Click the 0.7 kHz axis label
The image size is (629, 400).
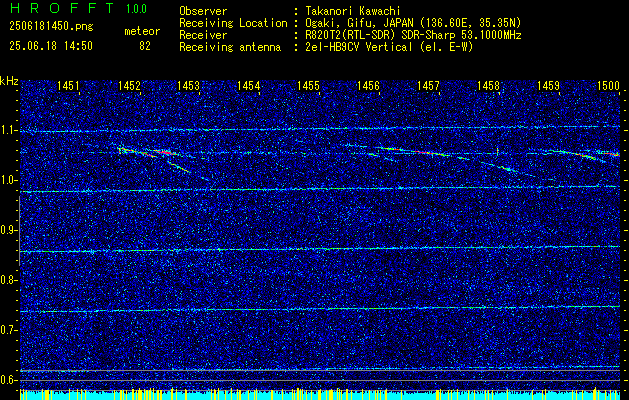point(8,330)
